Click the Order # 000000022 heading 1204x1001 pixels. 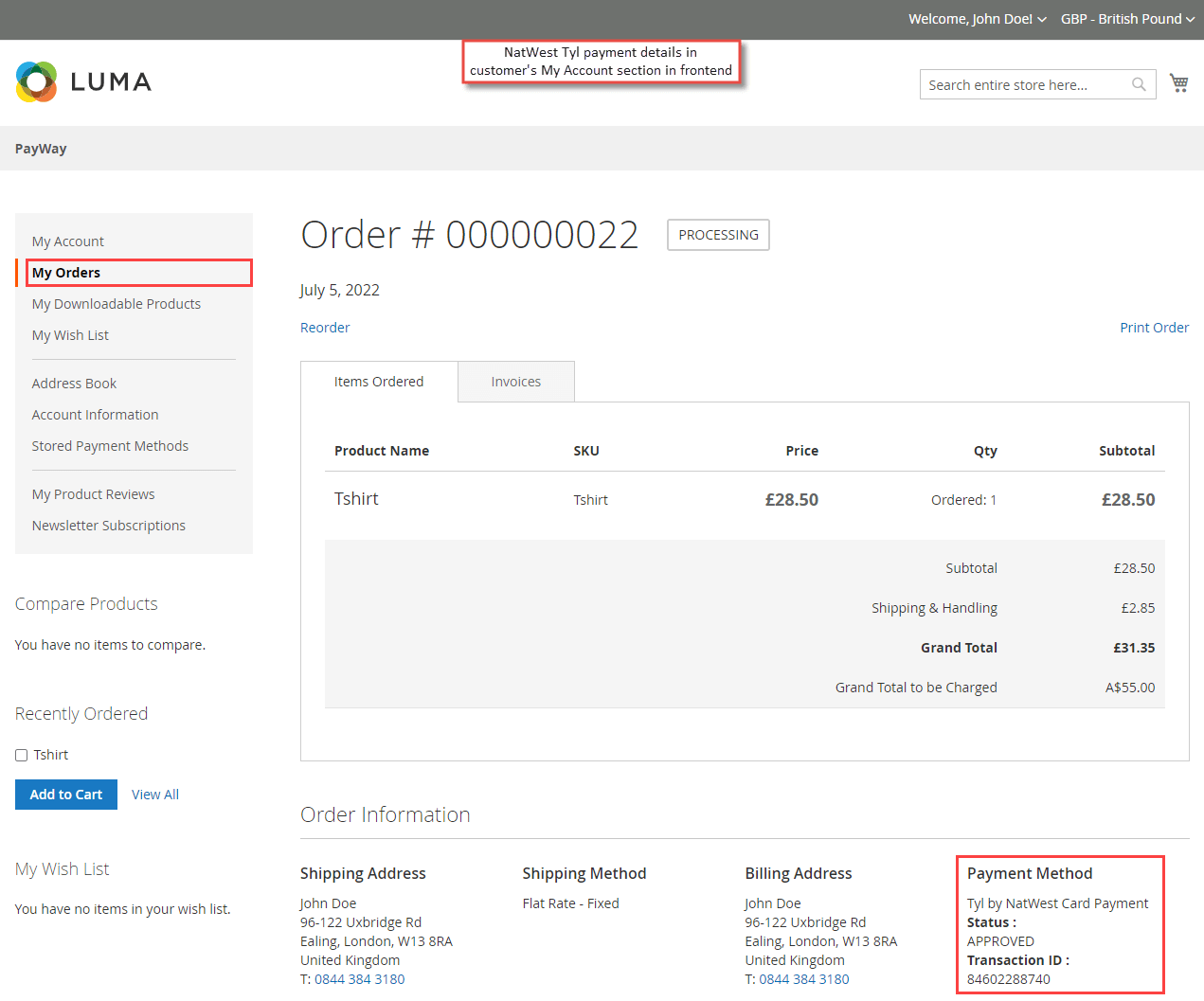[x=470, y=235]
